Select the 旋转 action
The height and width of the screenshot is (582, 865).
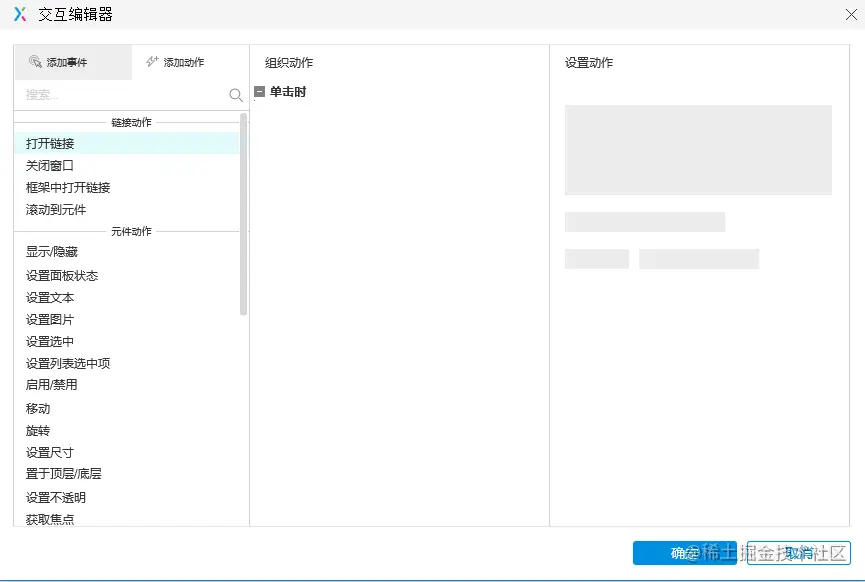click(x=127, y=431)
